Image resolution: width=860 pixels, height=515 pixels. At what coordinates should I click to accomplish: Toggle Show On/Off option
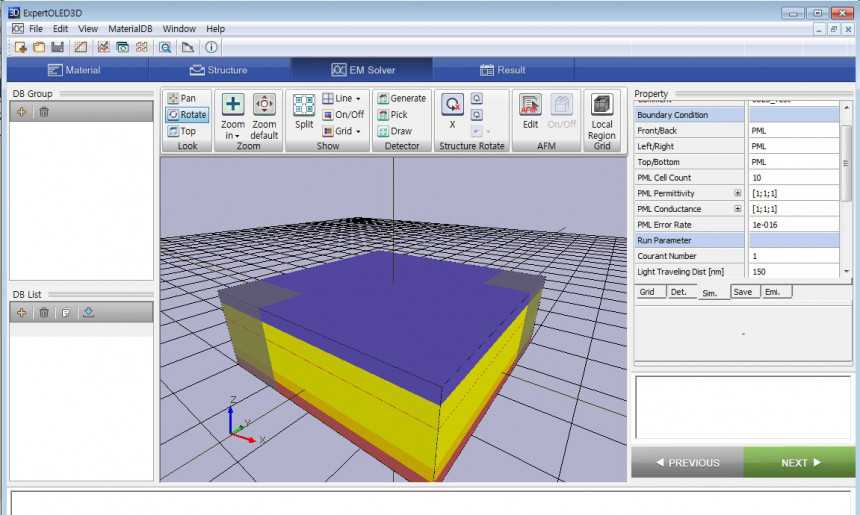click(x=343, y=115)
